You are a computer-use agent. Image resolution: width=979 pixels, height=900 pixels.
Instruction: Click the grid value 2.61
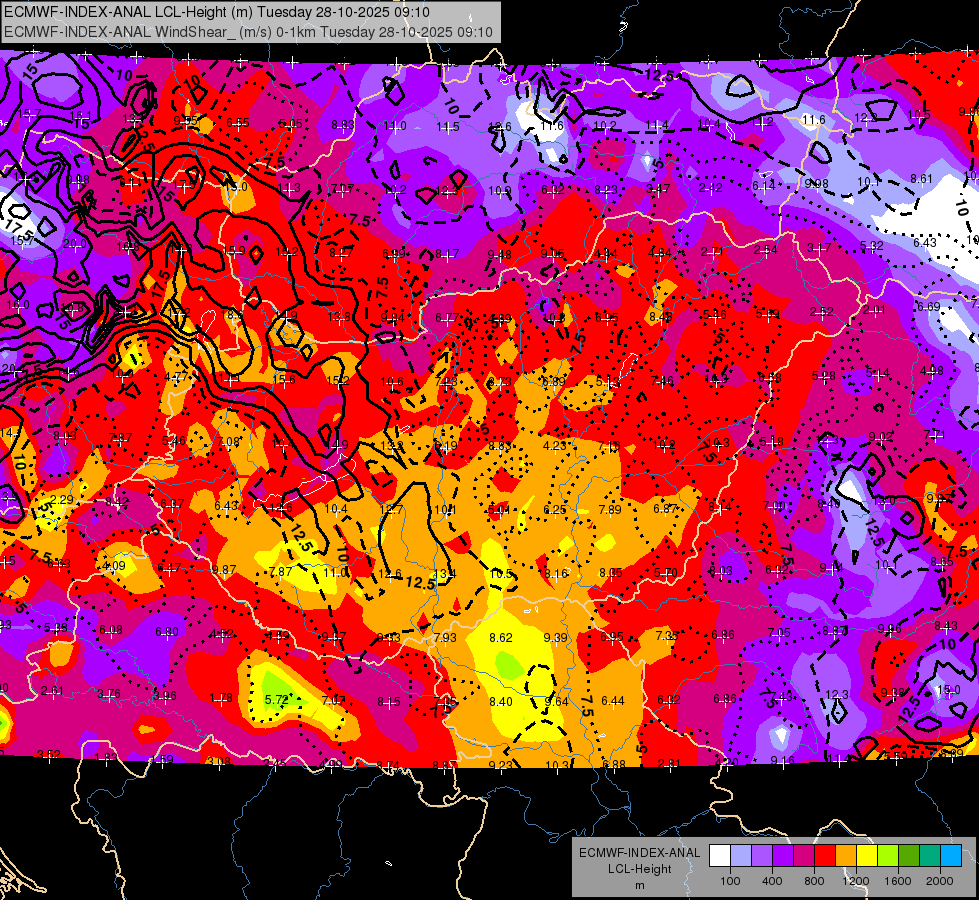point(52,691)
